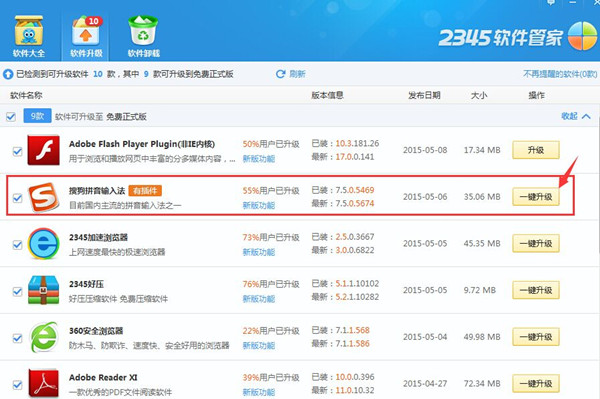Click the 2345 accelerated browser icon

(x=44, y=244)
